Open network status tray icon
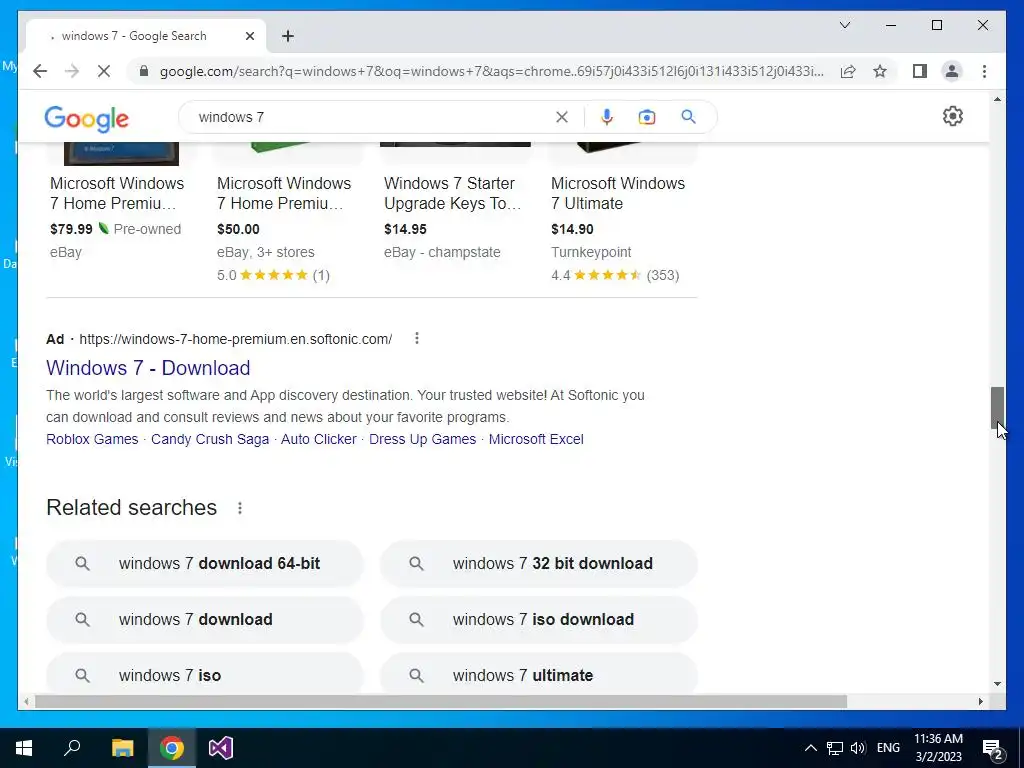 tap(835, 748)
